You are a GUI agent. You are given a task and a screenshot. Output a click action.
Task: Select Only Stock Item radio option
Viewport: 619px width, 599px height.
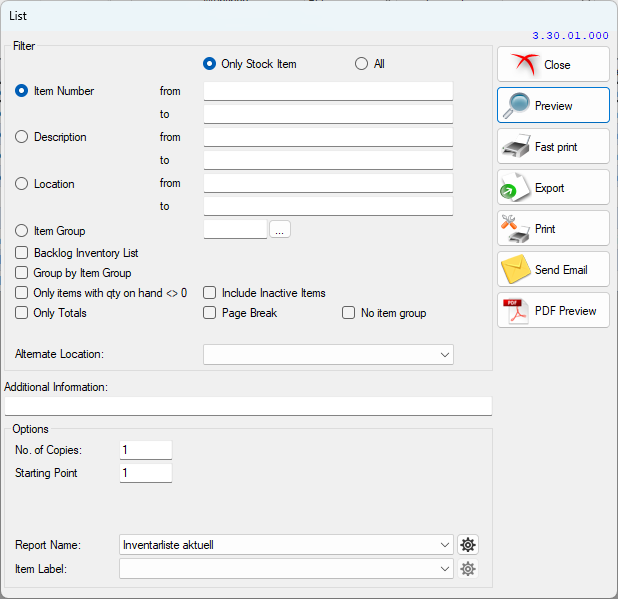coord(209,64)
